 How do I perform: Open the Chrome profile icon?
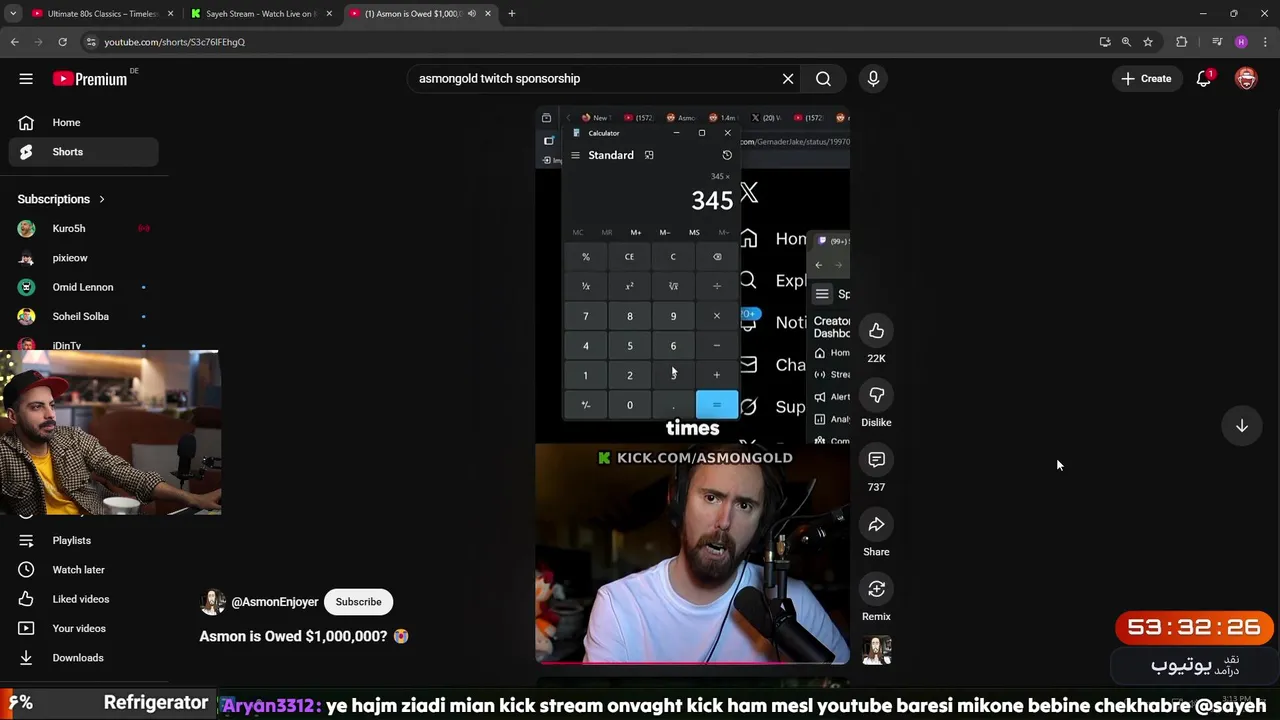1241,42
